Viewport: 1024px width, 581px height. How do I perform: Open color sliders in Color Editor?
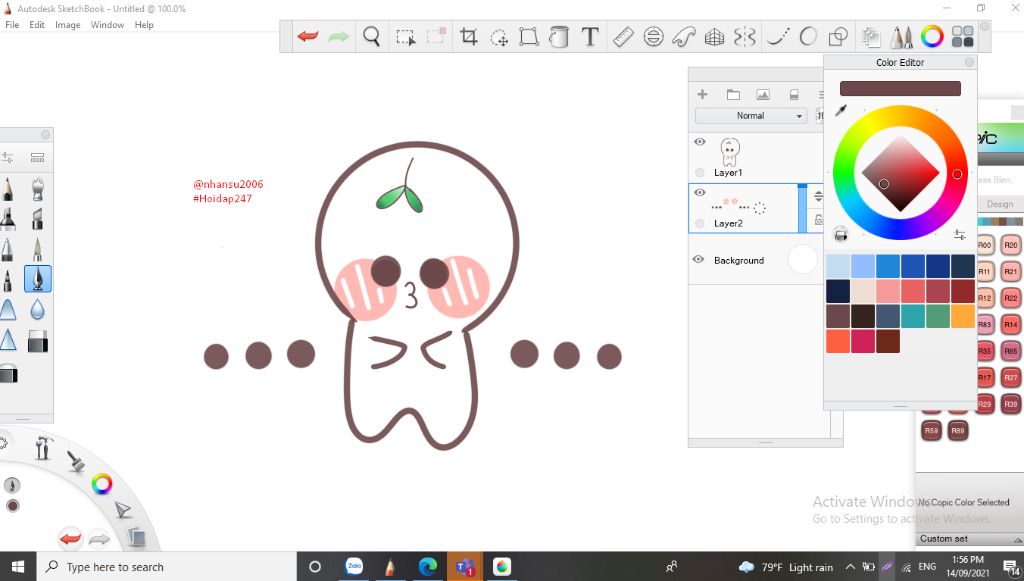click(x=959, y=234)
